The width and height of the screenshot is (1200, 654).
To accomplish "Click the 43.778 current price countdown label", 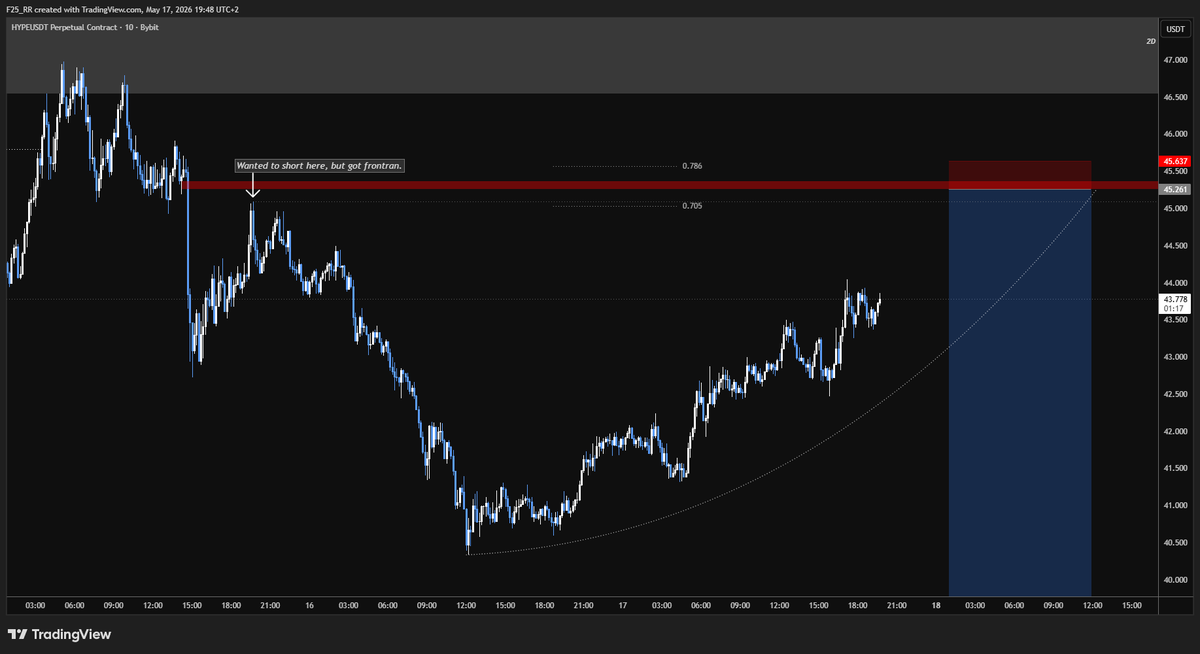I will click(1174, 304).
